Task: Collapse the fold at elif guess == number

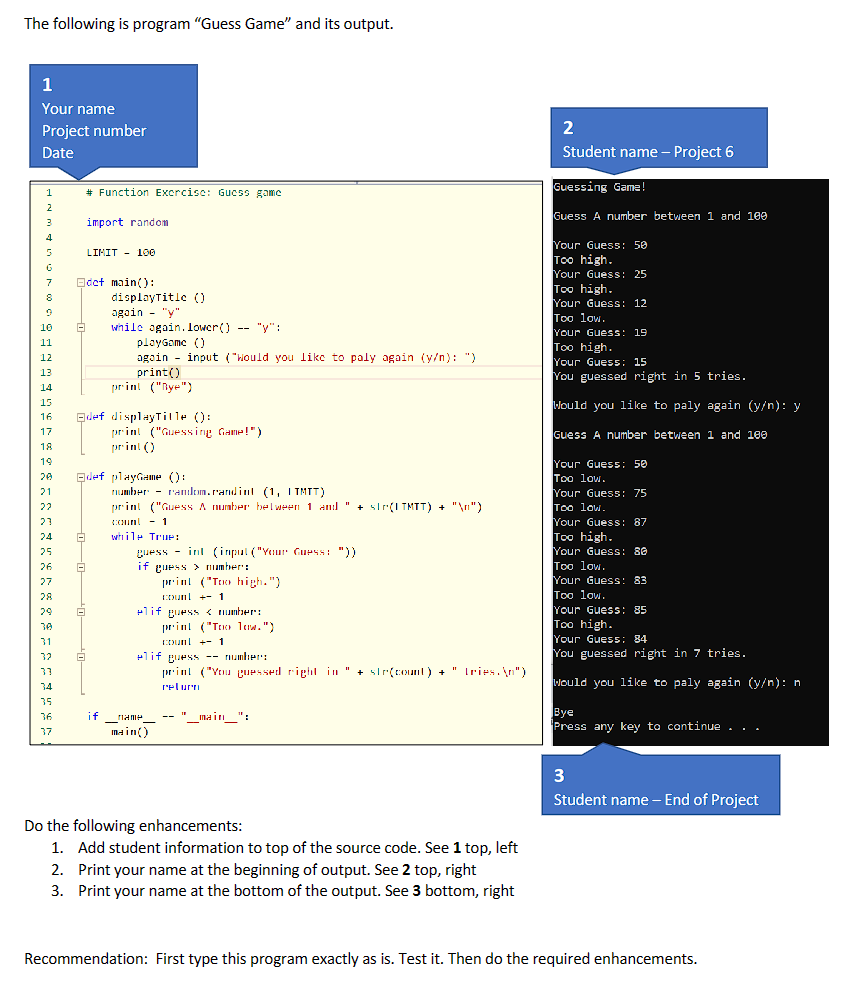Action: 81,657
